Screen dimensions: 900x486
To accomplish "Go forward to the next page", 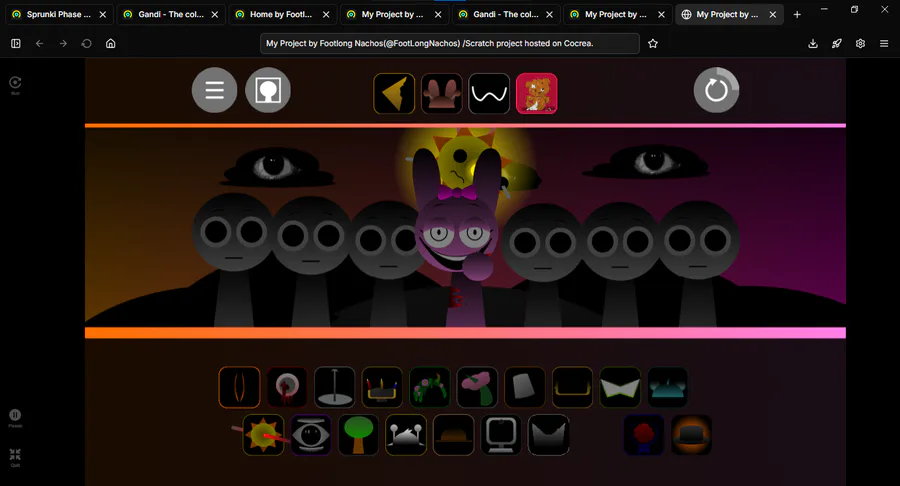I will click(63, 43).
